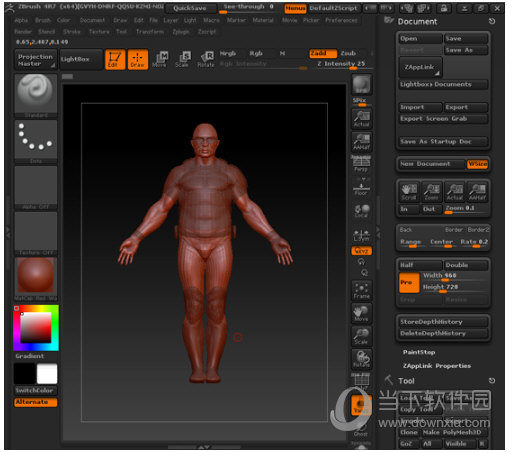Activate Edit mode button

point(115,59)
